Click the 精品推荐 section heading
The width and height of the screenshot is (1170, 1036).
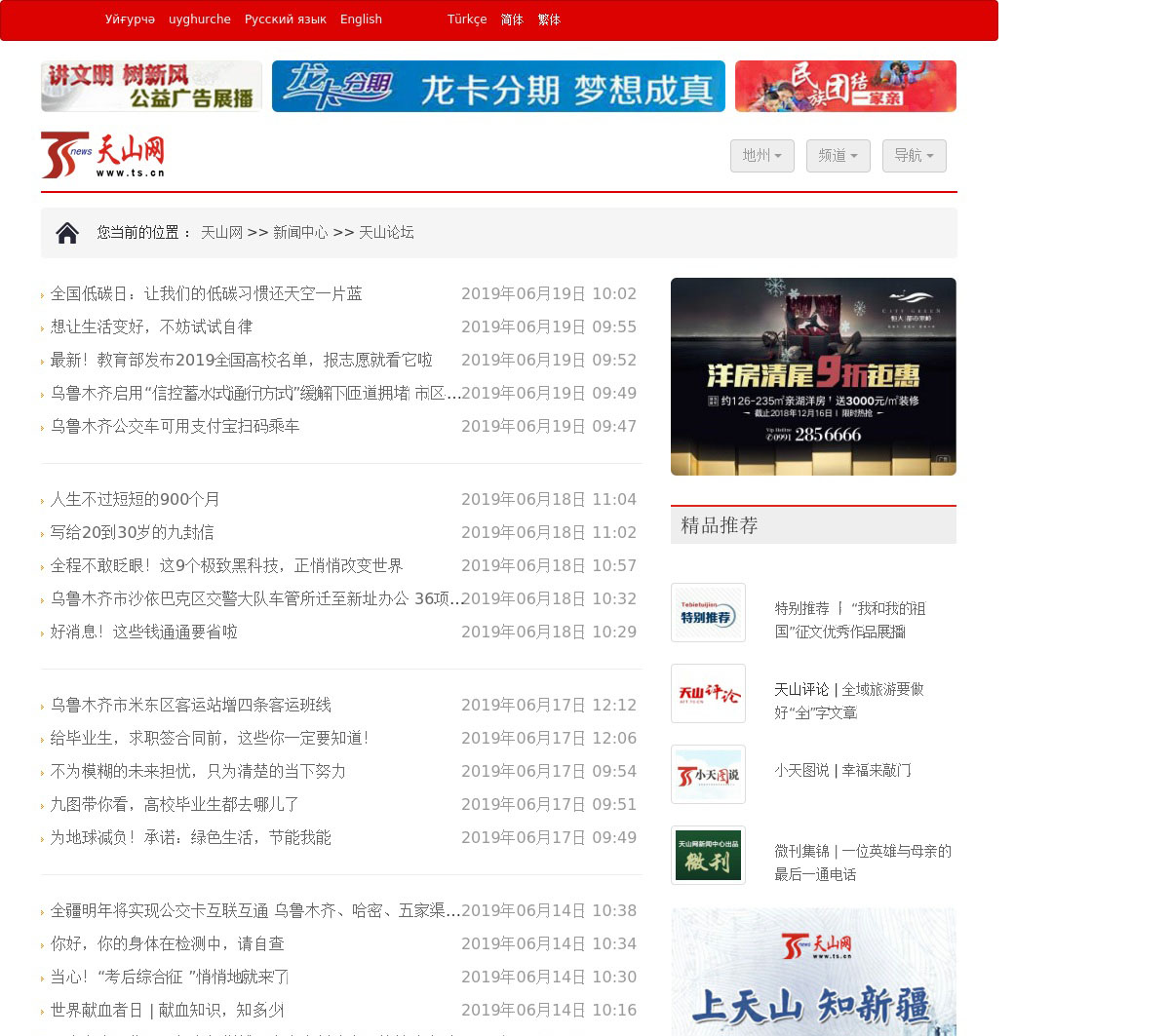[720, 525]
